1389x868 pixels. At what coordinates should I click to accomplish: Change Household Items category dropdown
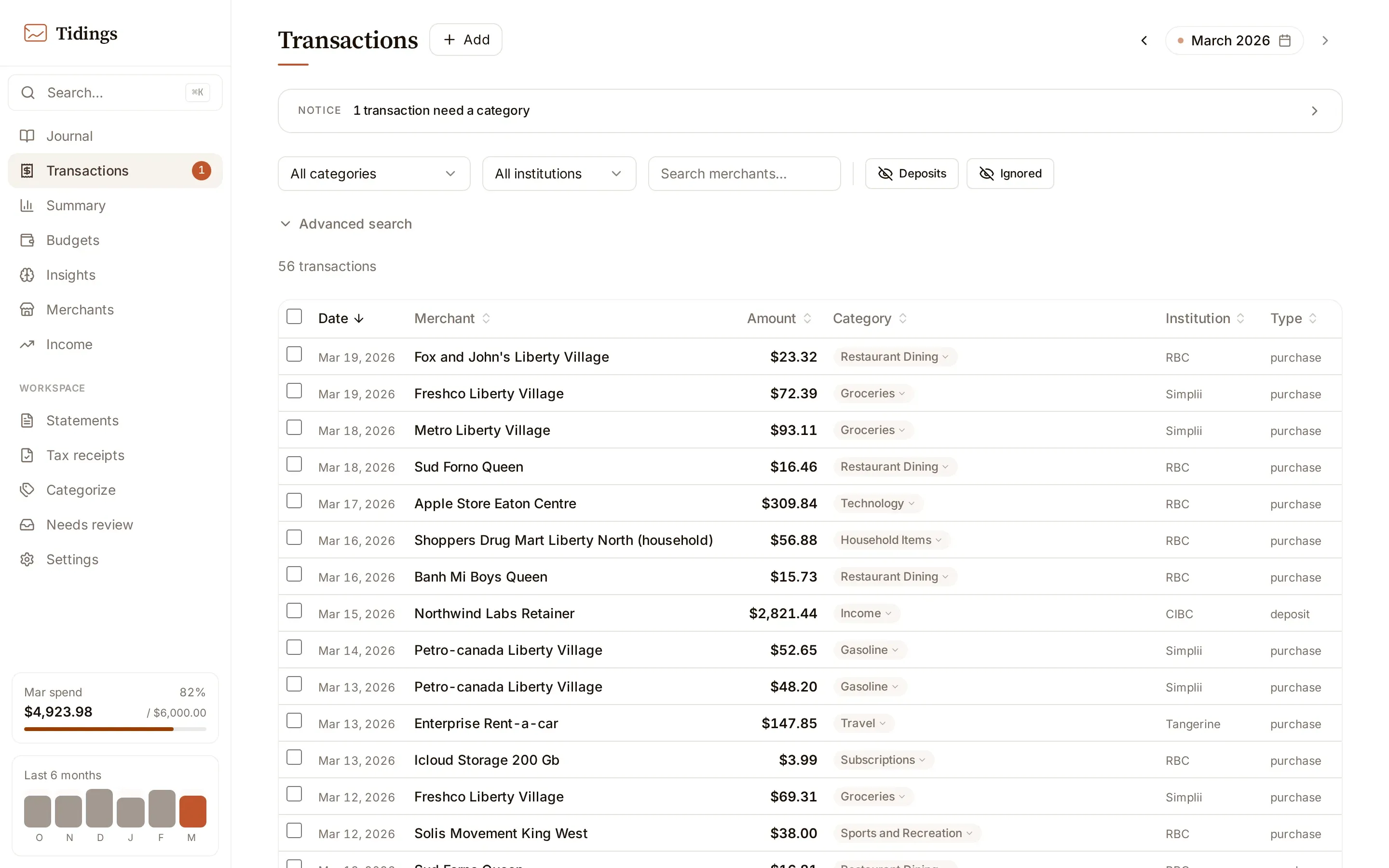(891, 540)
